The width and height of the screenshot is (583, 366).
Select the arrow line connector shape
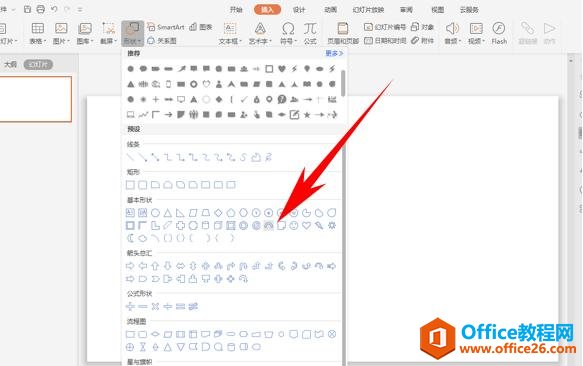143,157
